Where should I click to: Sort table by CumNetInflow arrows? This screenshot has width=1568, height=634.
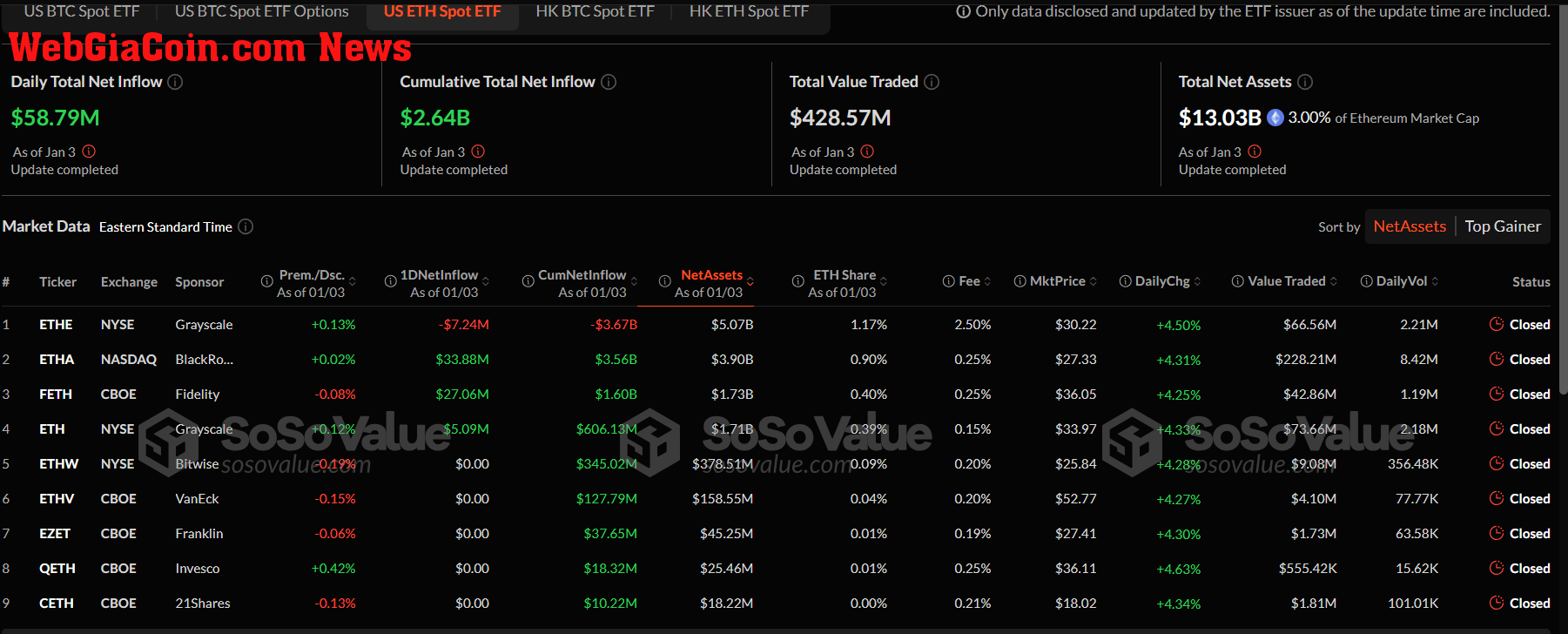point(634,281)
